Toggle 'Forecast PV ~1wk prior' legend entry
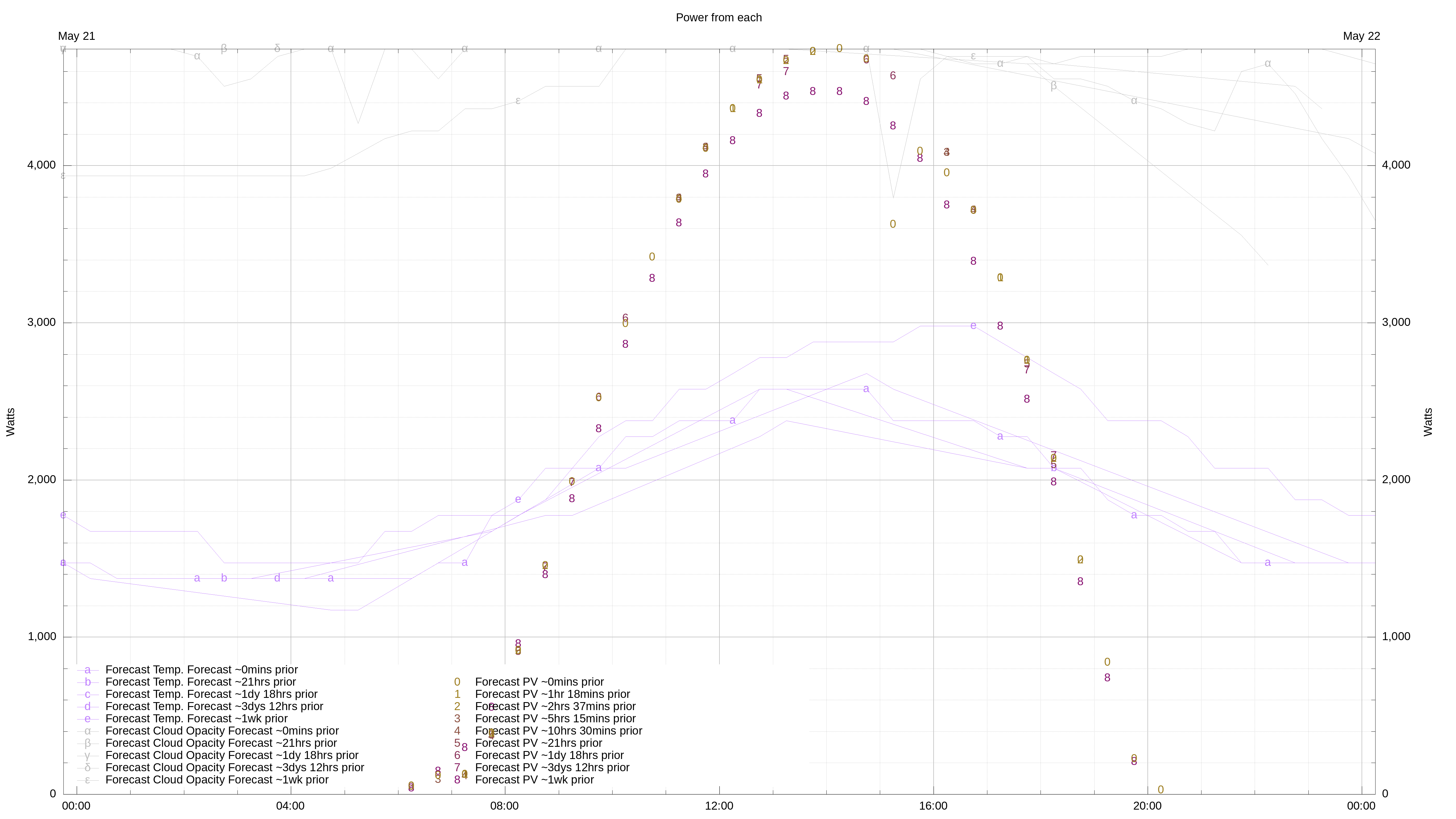The width and height of the screenshot is (1456, 819). coord(534,780)
